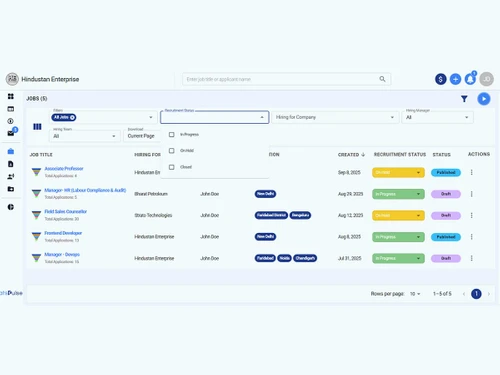Click the blue play button icon
Image resolution: width=500 pixels, height=375 pixels.
484,99
